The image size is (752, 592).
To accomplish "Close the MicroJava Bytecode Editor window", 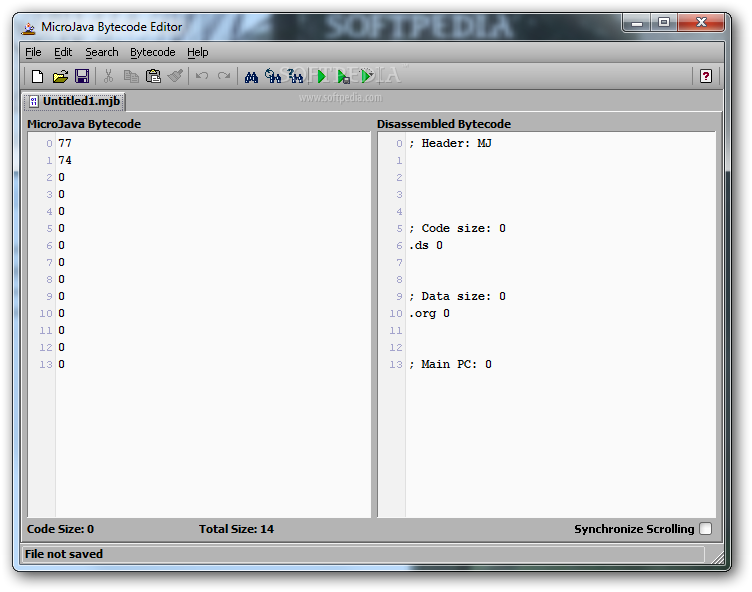I will [701, 23].
